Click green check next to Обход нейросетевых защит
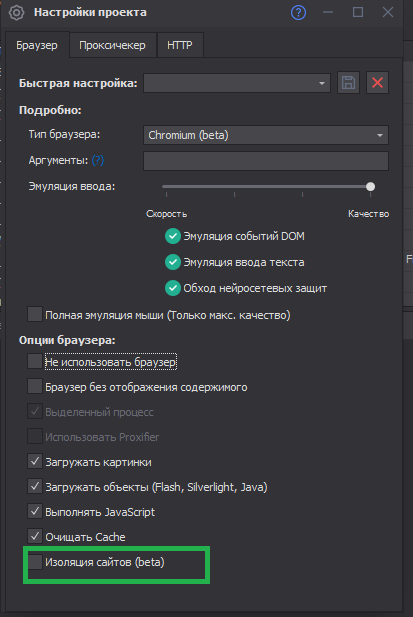This screenshot has height=617, width=413. (173, 288)
